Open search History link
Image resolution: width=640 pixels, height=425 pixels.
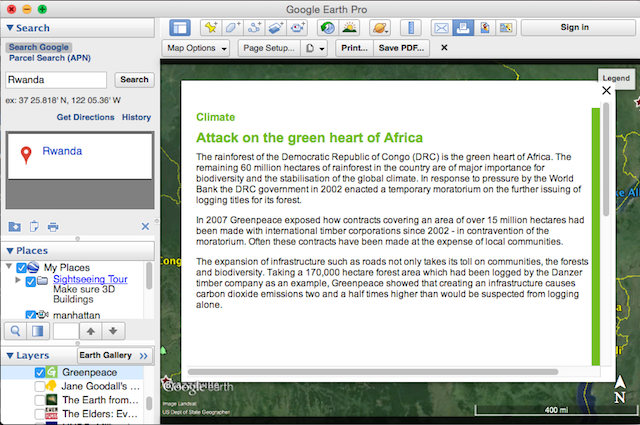[x=136, y=117]
